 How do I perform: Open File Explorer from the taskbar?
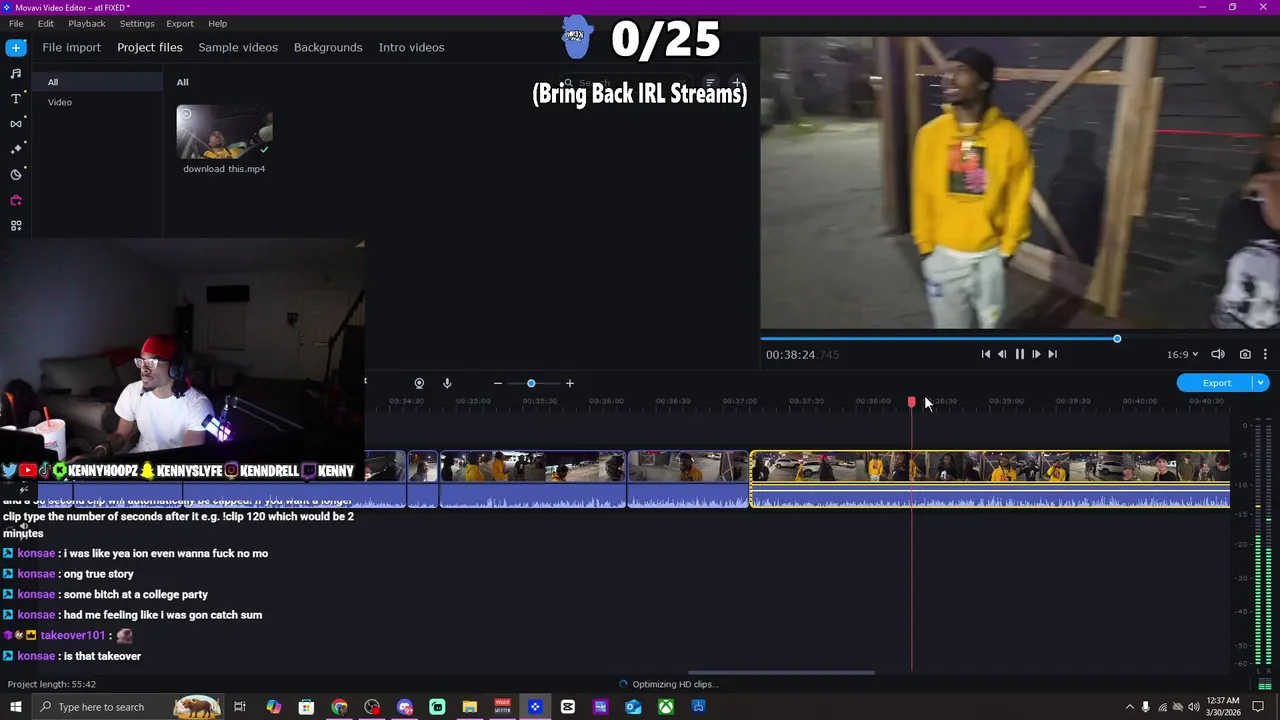point(470,707)
